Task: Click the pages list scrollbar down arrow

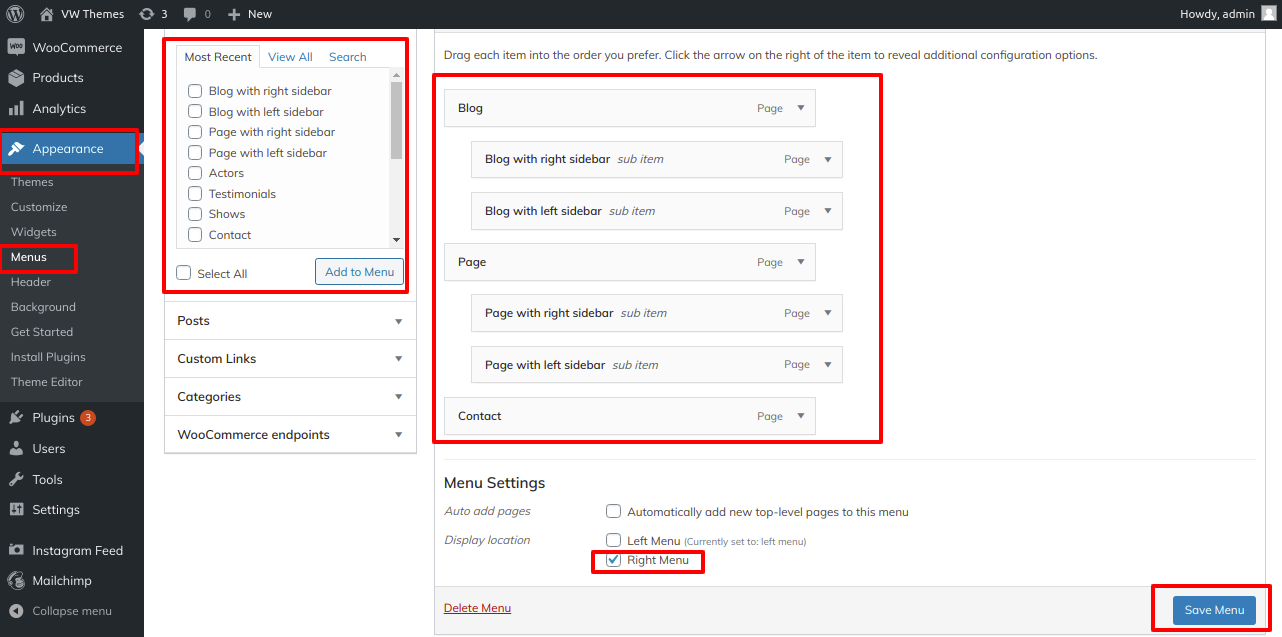Action: point(396,240)
